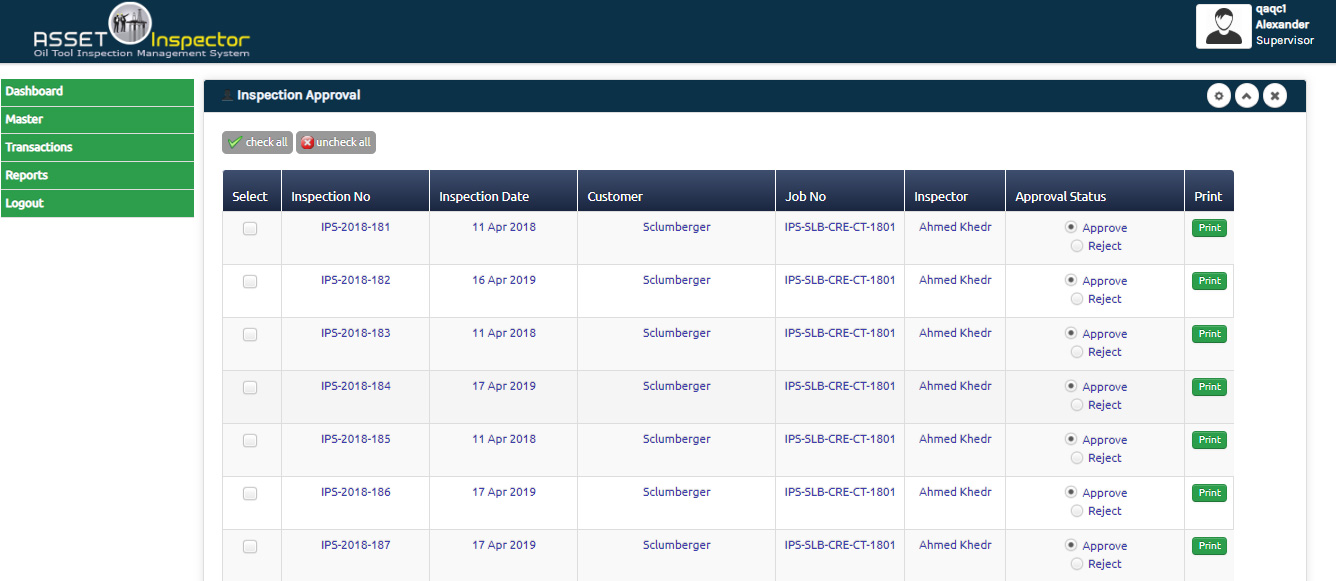Click Sclumberger customer in IPS-2018-181 row
Screen dimensions: 1336x581
point(677,227)
